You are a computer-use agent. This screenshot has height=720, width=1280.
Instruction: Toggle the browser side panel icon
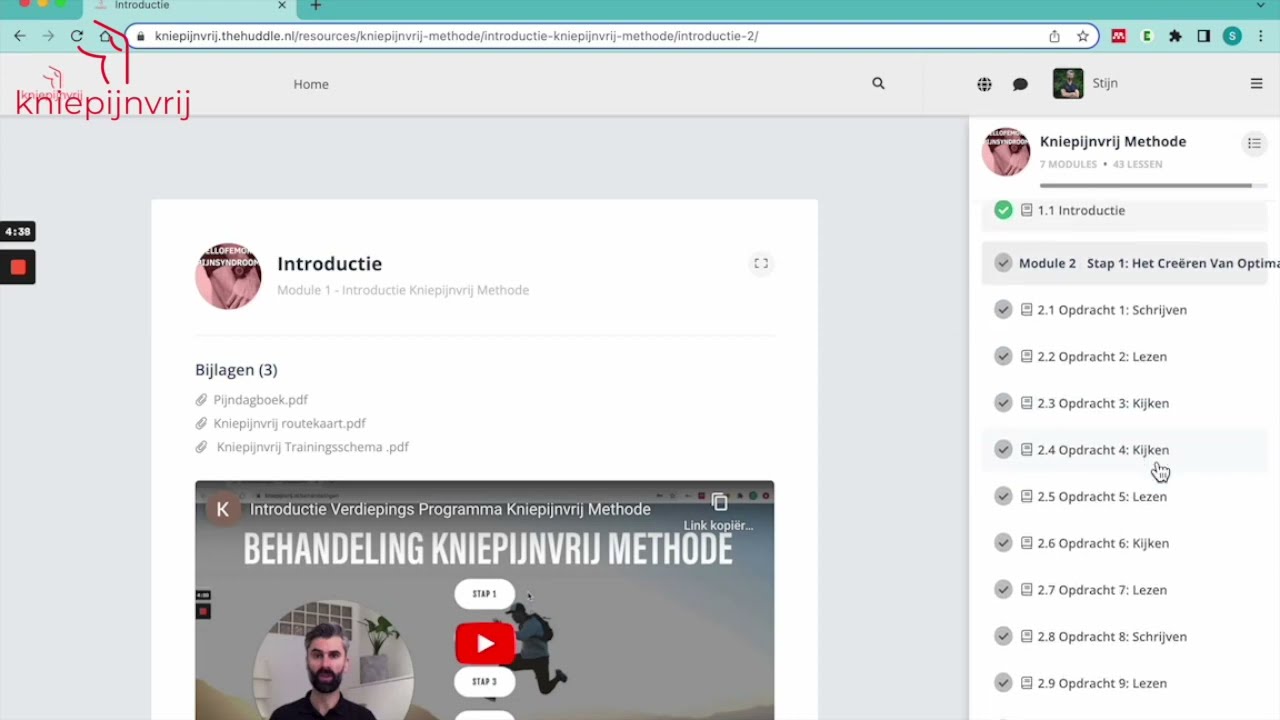(x=1204, y=36)
